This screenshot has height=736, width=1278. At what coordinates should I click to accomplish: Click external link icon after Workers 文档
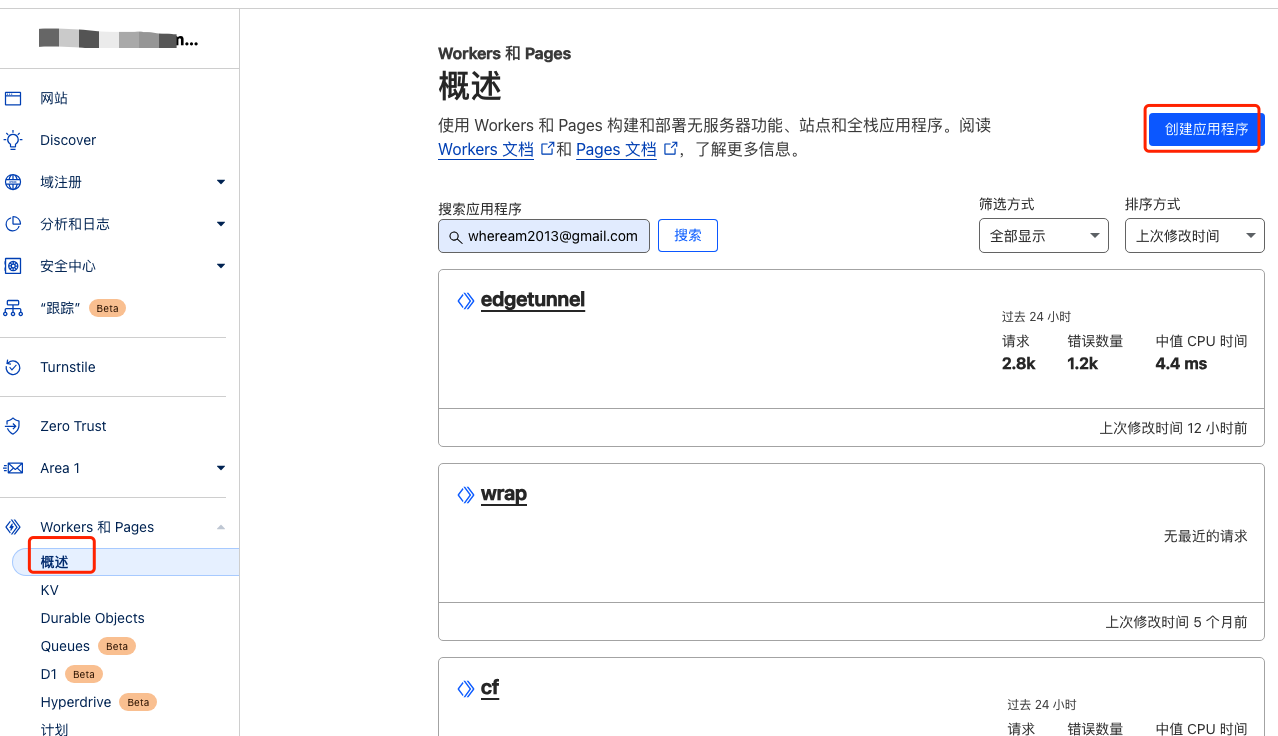point(547,148)
